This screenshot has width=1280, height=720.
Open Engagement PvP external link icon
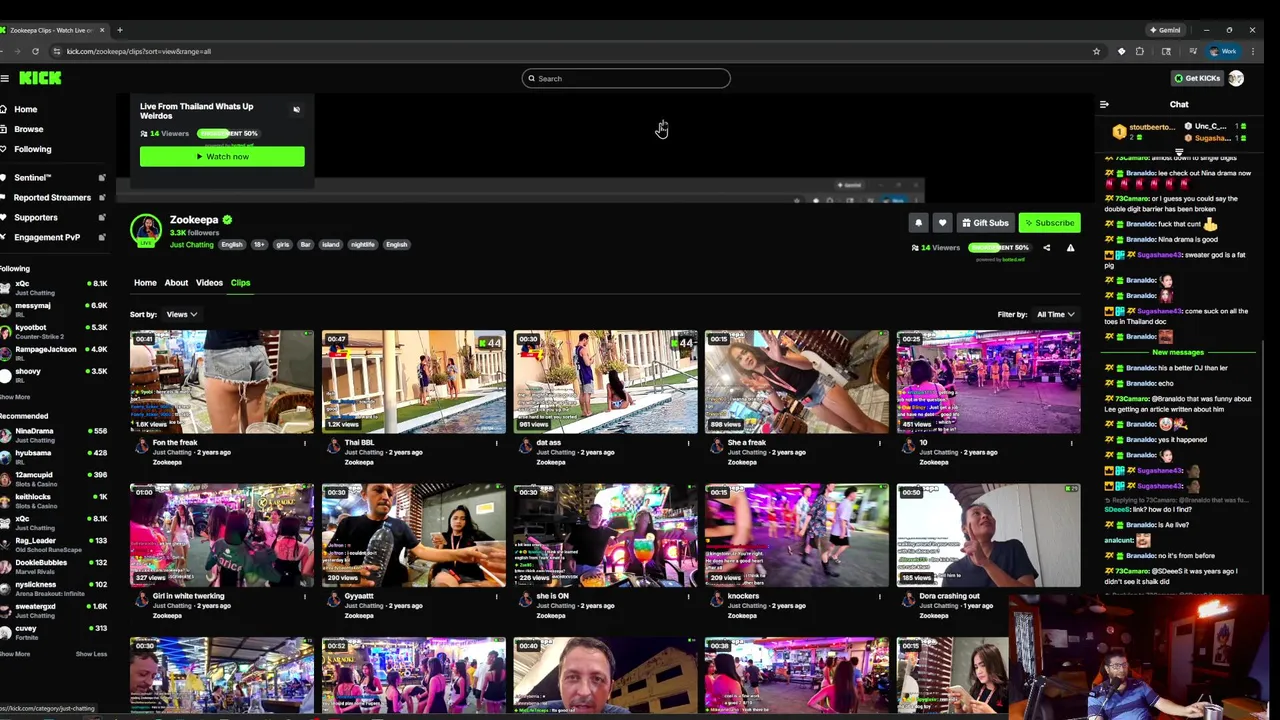pos(102,237)
